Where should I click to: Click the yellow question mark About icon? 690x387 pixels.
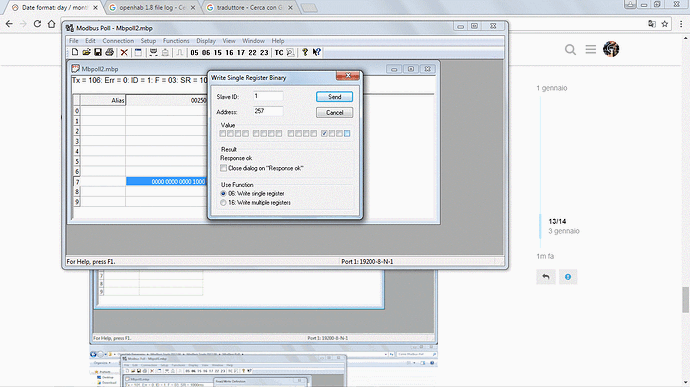point(305,52)
